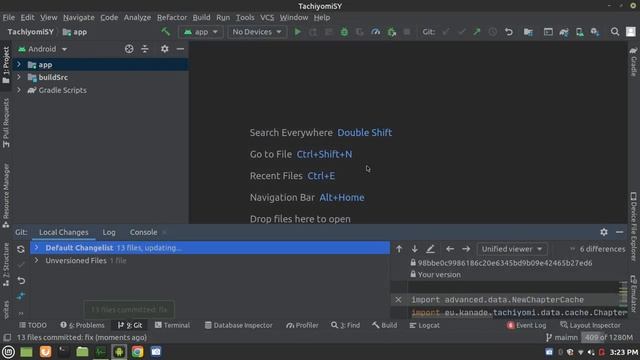Open the File menu
This screenshot has width=640, height=360.
[9, 18]
